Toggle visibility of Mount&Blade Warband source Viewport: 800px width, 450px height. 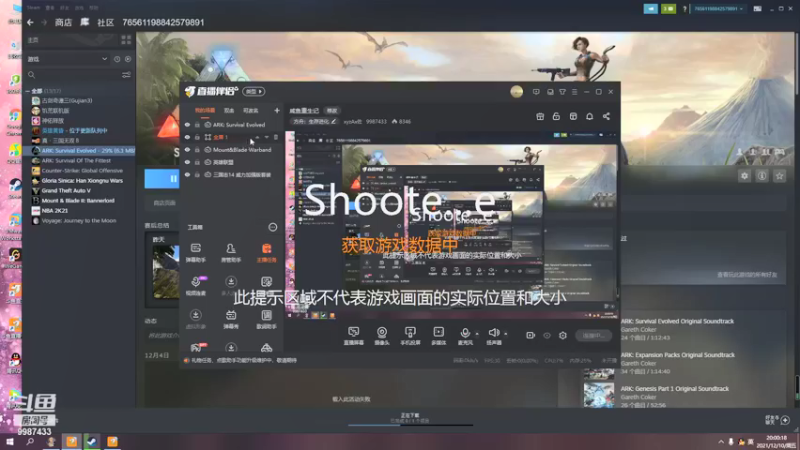point(187,149)
